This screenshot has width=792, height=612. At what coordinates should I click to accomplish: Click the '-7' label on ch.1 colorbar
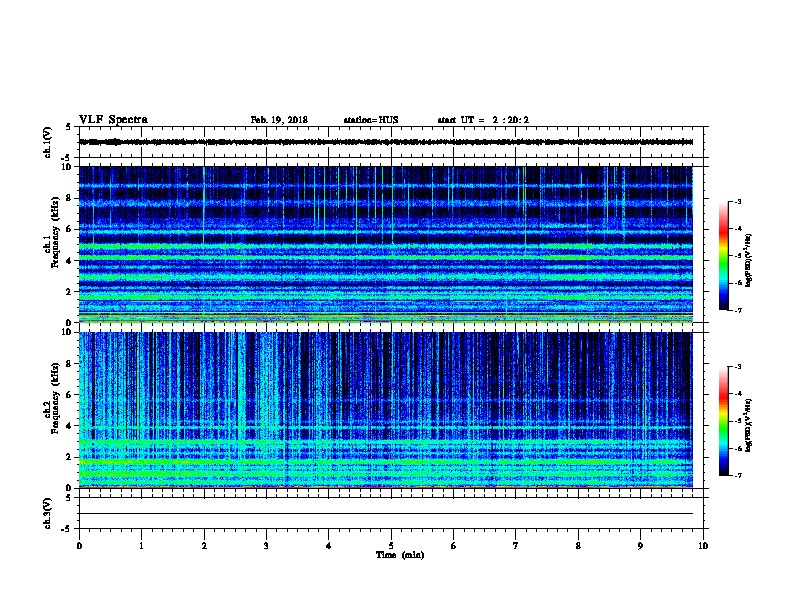pos(738,310)
